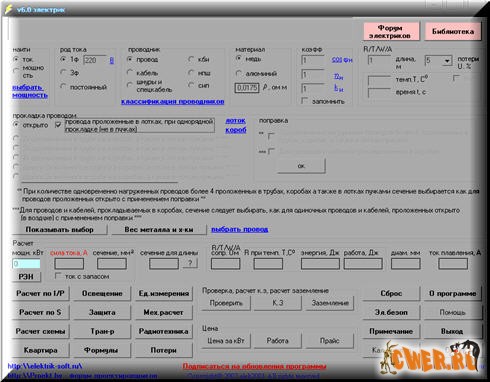Click the 'Формулы' button
490x382 pixels.
(x=102, y=350)
